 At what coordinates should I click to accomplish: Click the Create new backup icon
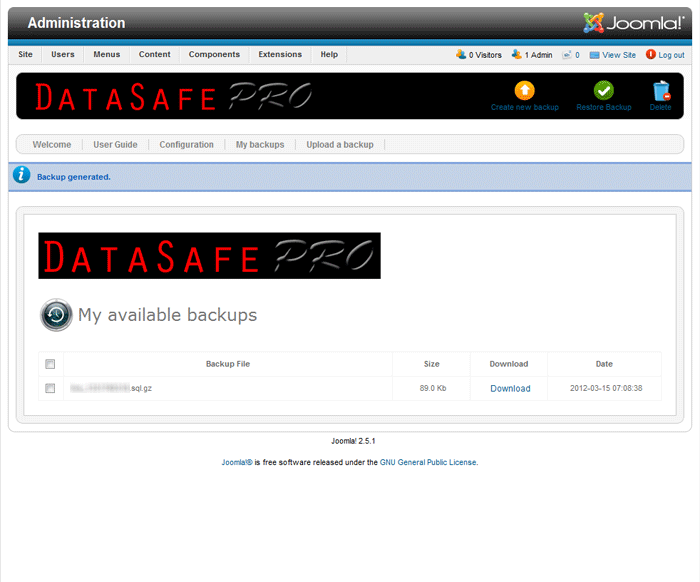525,90
